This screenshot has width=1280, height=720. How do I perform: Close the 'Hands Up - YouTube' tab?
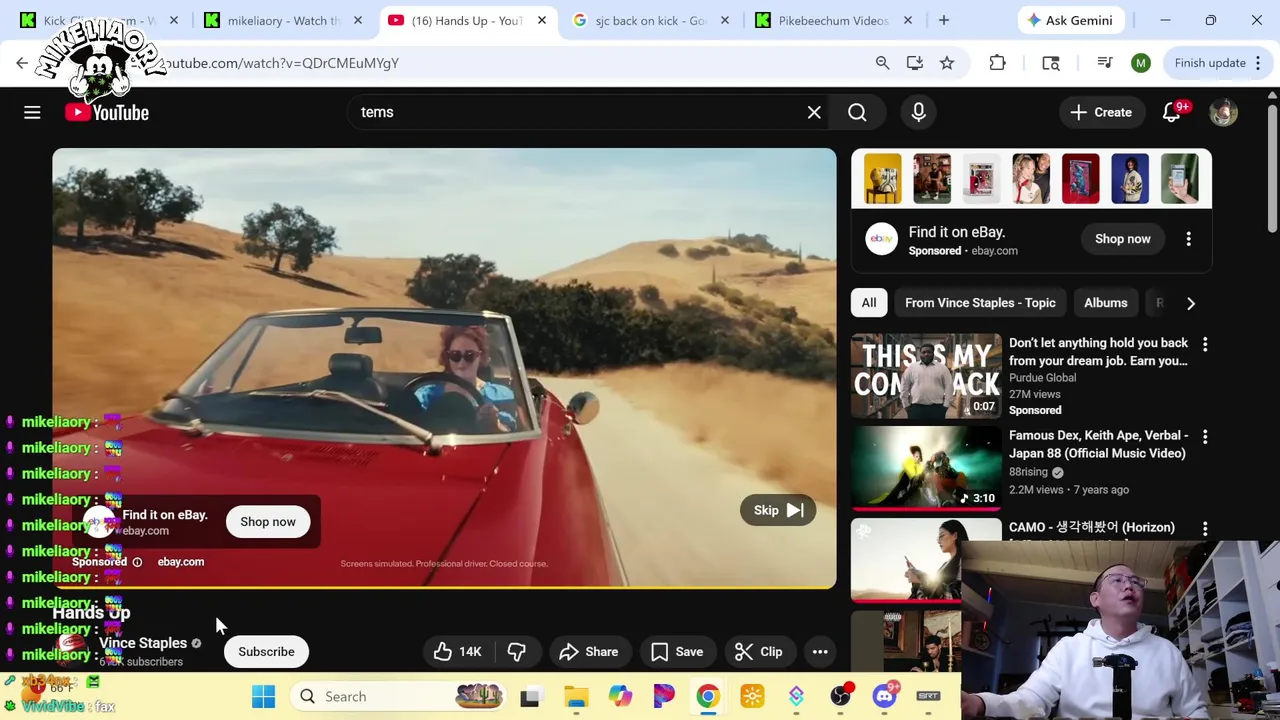pyautogui.click(x=542, y=20)
